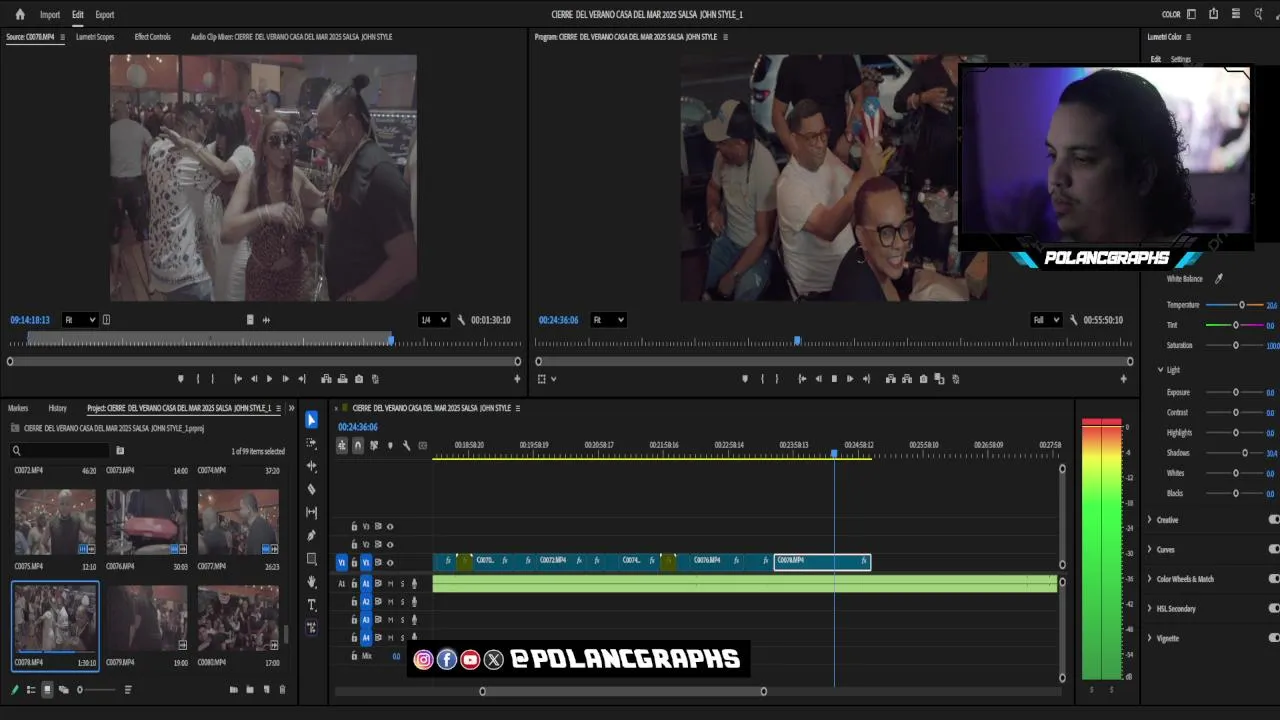Adjust the Exposure slider
Viewport: 1280px width, 720px height.
click(x=1235, y=392)
